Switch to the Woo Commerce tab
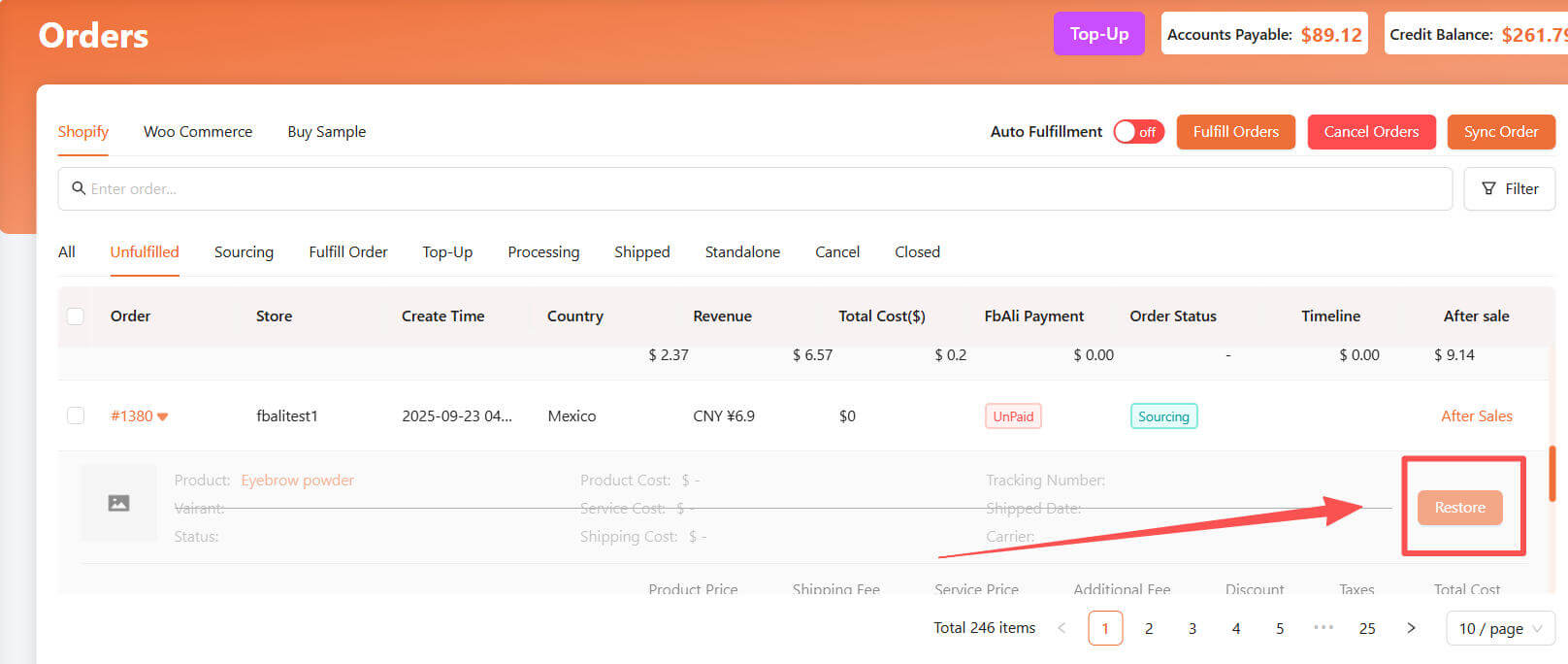 (198, 132)
